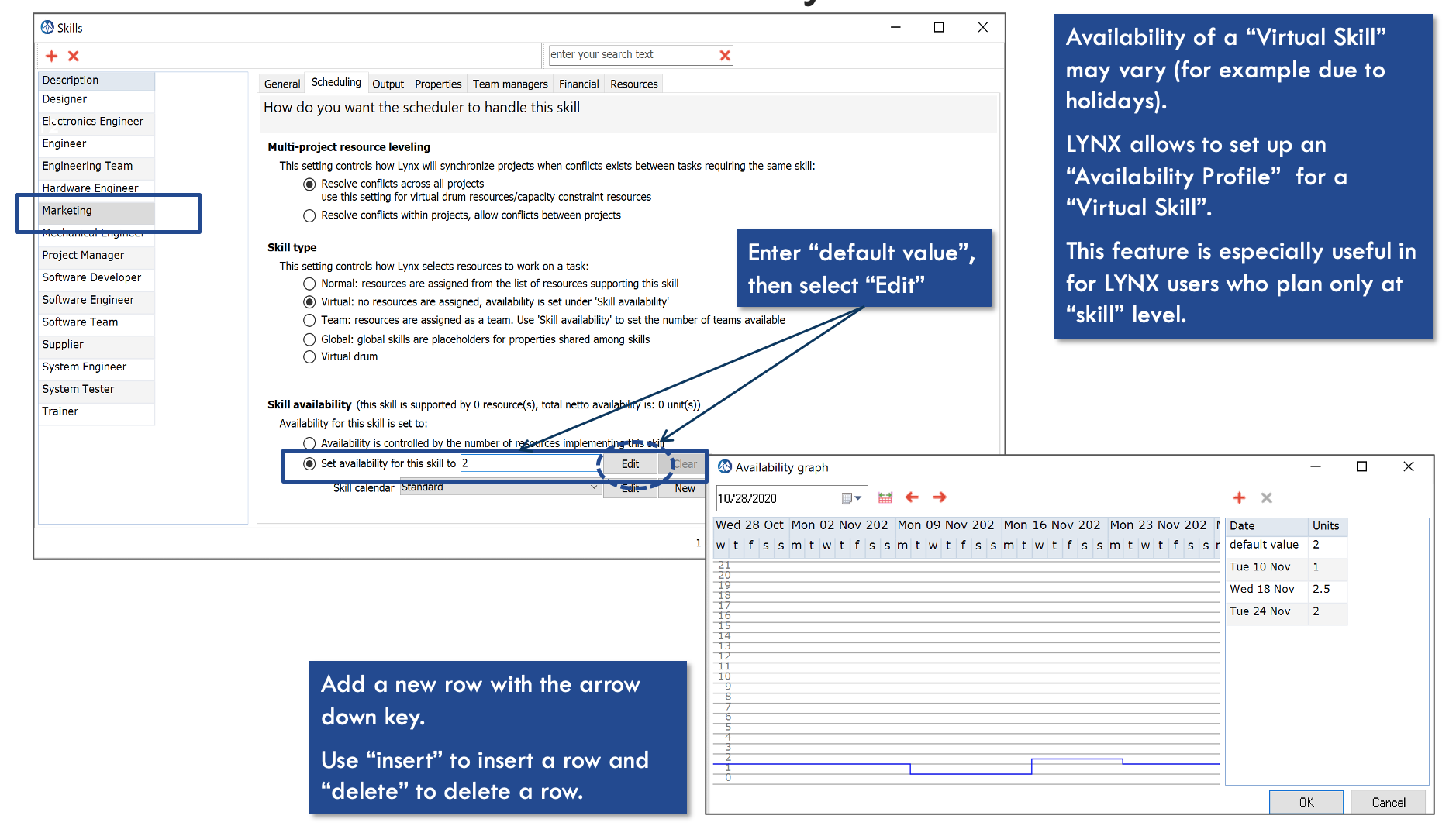Image resolution: width=1456 pixels, height=826 pixels.
Task: Select Engineering Team skill
Action: point(96,167)
